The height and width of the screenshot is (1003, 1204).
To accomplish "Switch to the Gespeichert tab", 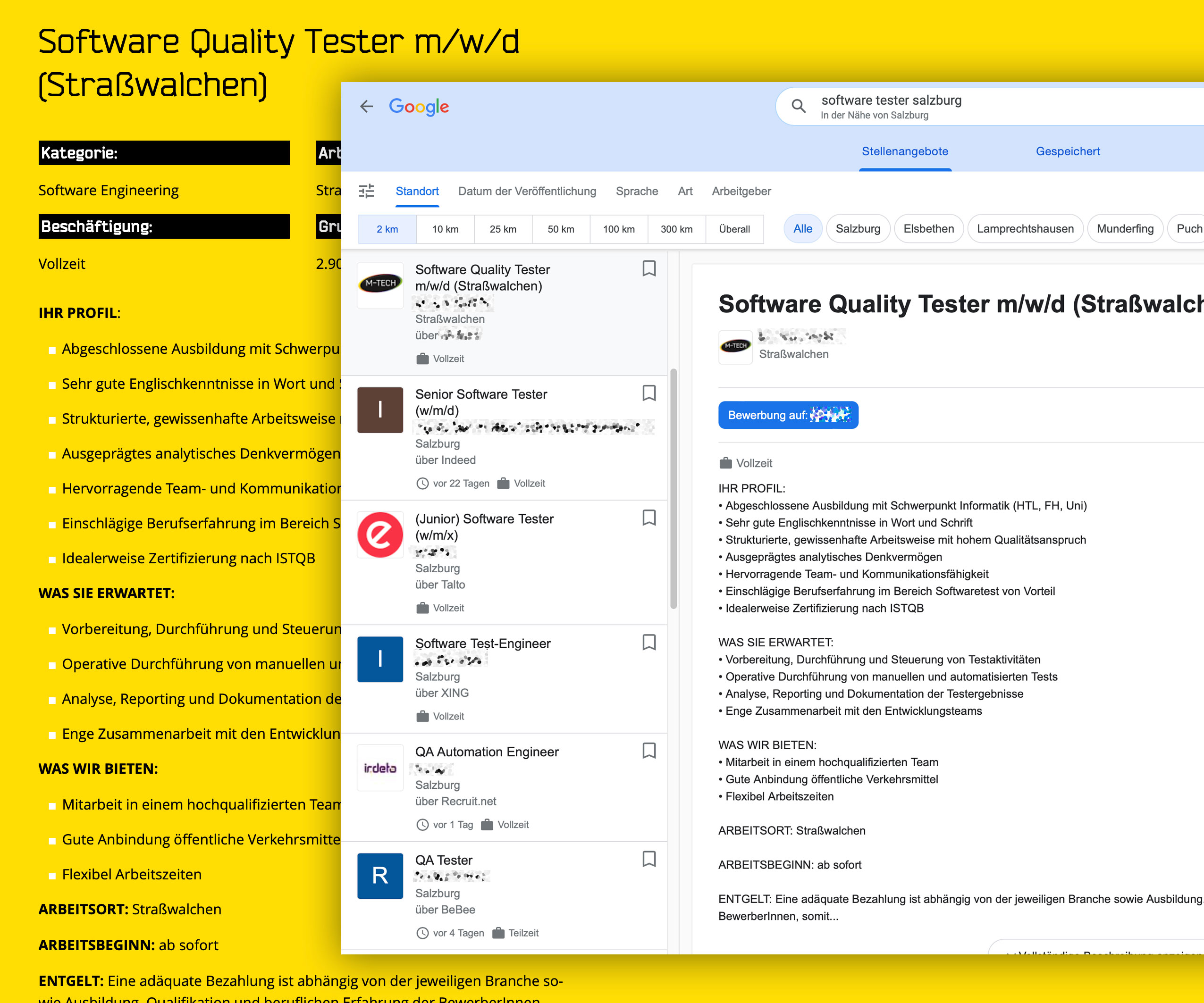I will click(x=1067, y=151).
